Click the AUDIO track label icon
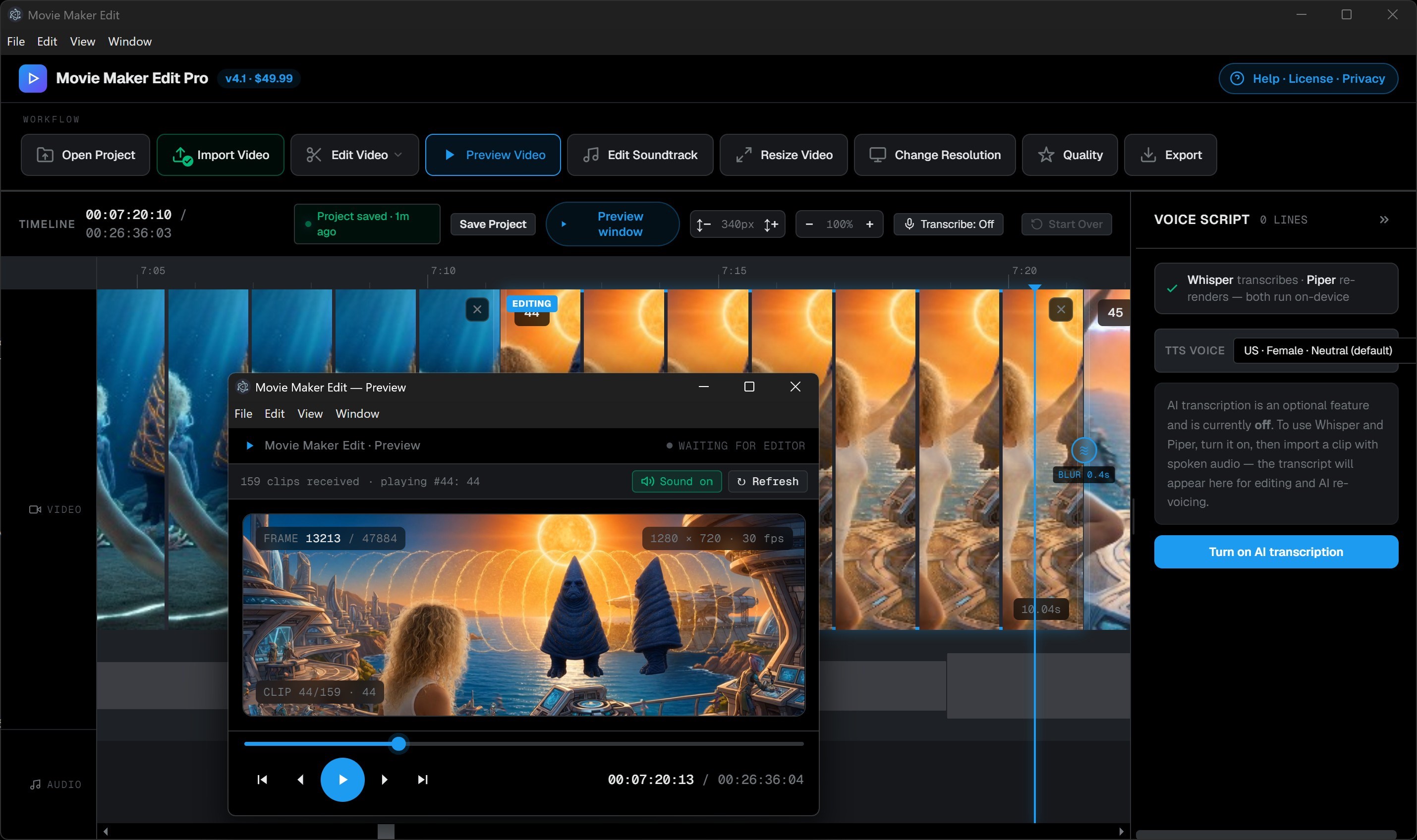Image resolution: width=1417 pixels, height=840 pixels. (x=35, y=784)
